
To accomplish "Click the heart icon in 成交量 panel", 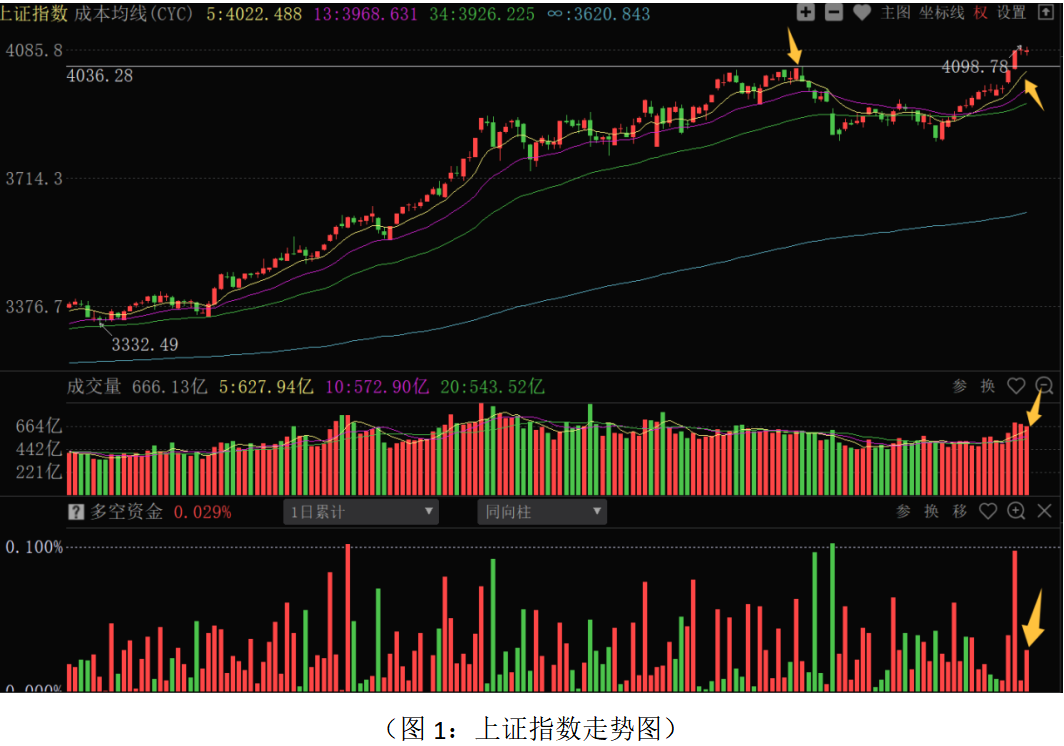I will click(x=1016, y=386).
